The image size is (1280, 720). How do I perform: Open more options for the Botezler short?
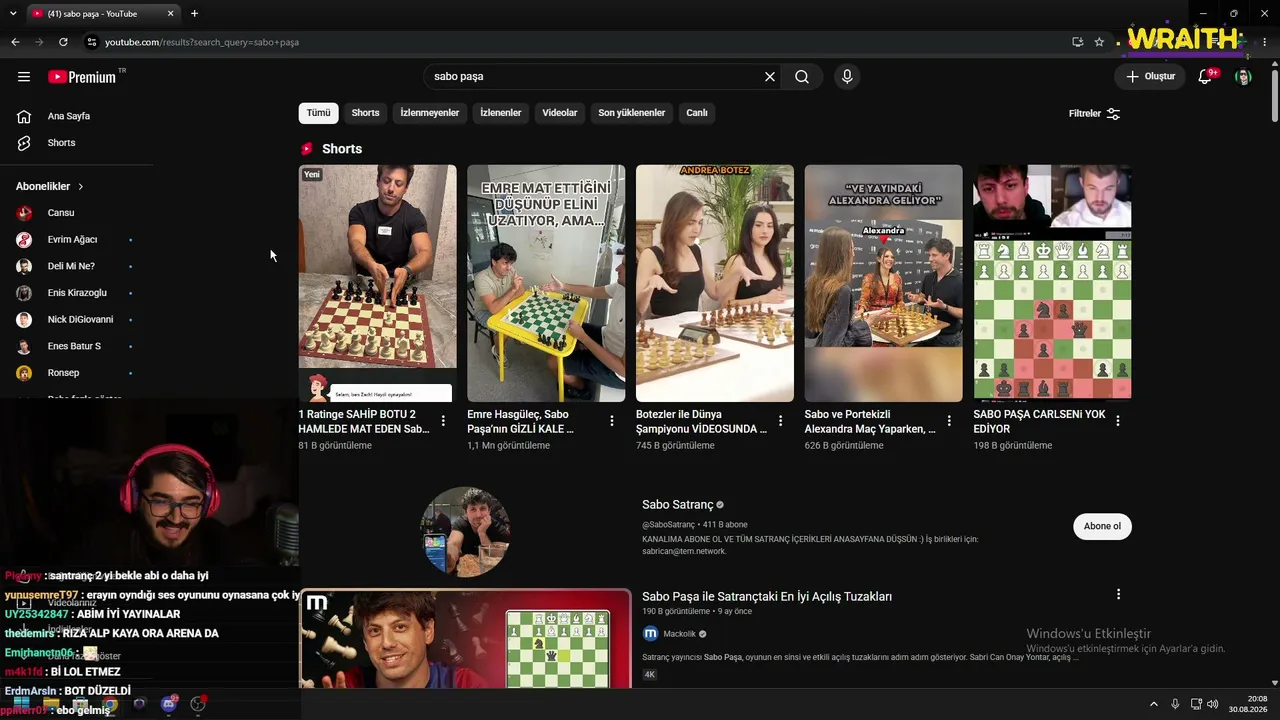[x=781, y=421]
